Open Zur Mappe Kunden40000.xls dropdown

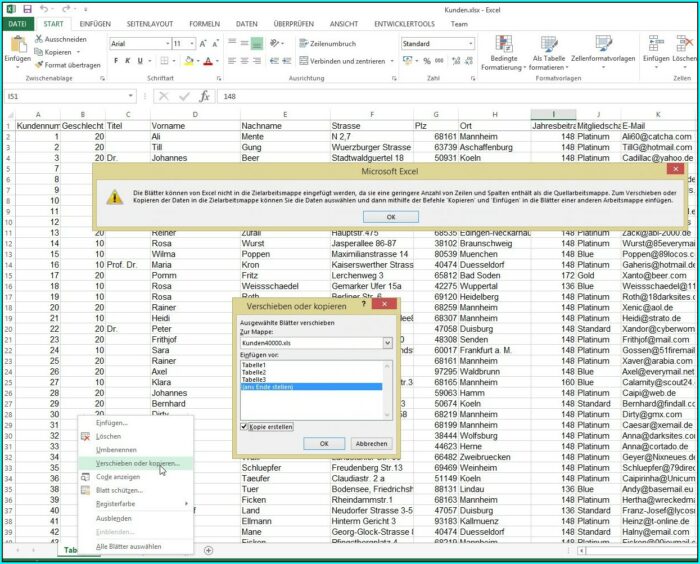pos(388,343)
